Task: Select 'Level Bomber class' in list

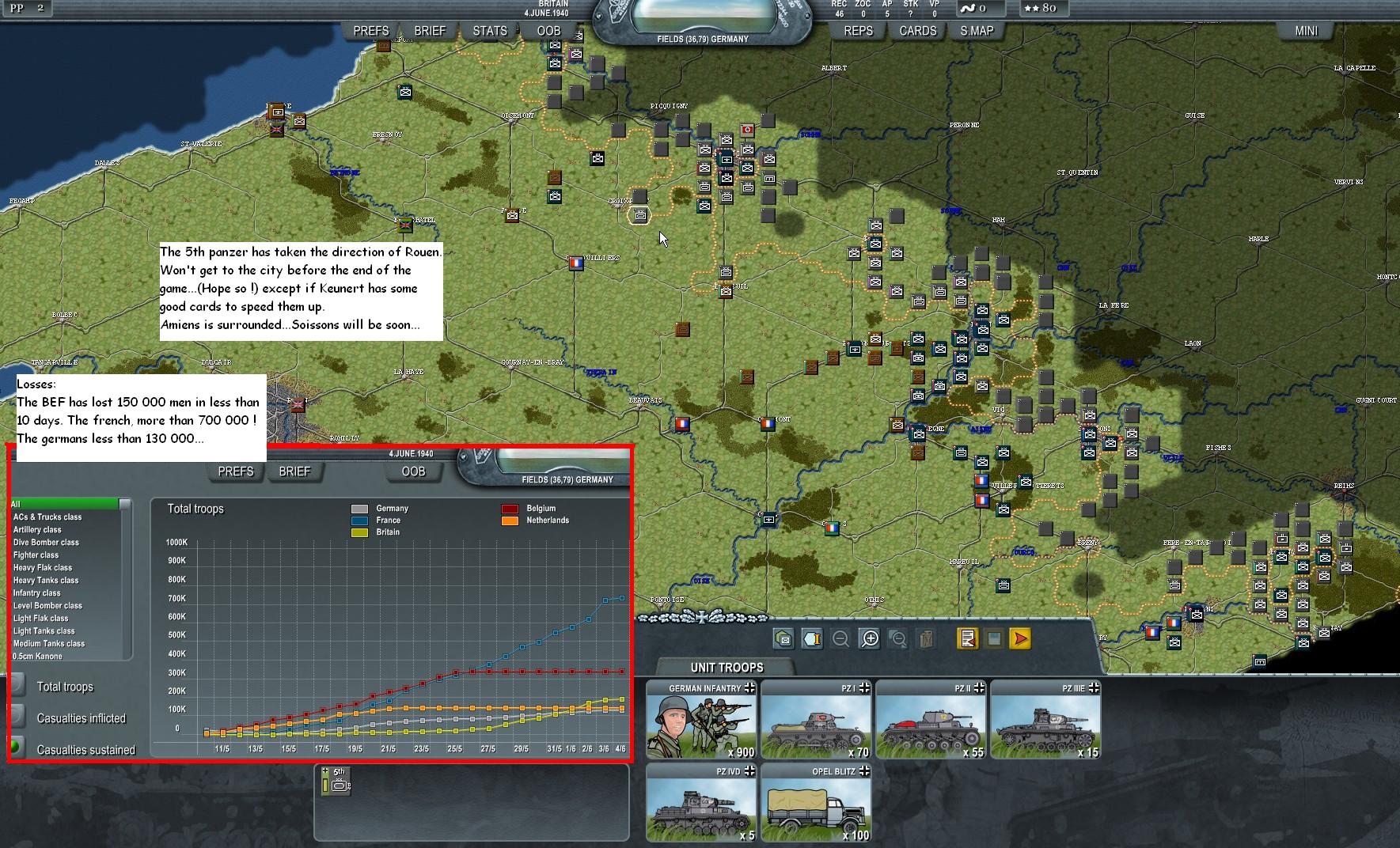Action: 65,605
